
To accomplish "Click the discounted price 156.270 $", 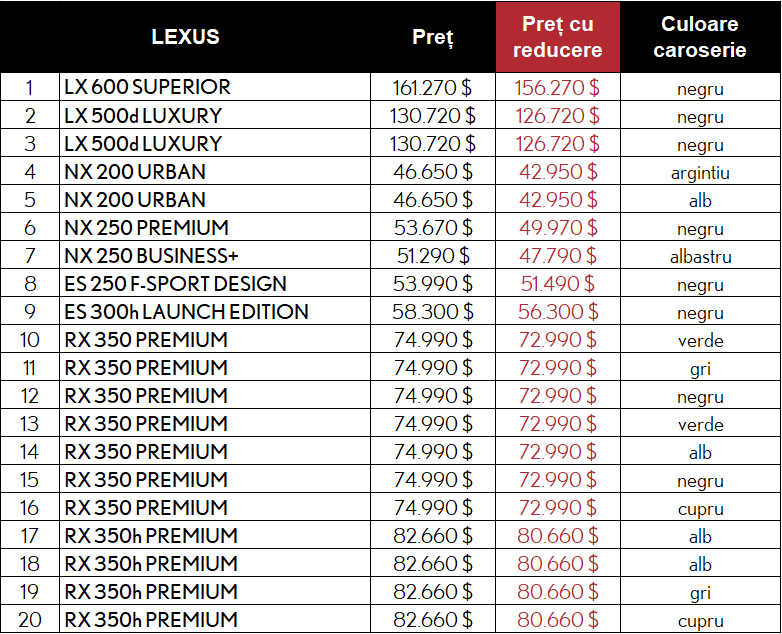I will click(x=557, y=87).
